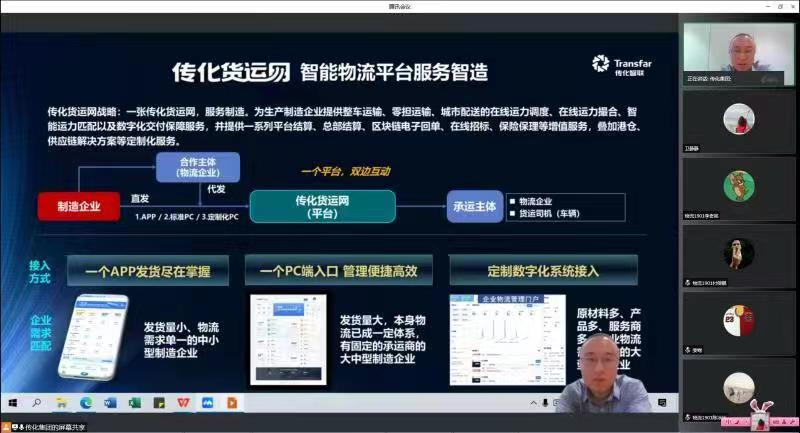
Task: Click the 合作主体 (物流企业) box
Action: [x=198, y=167]
